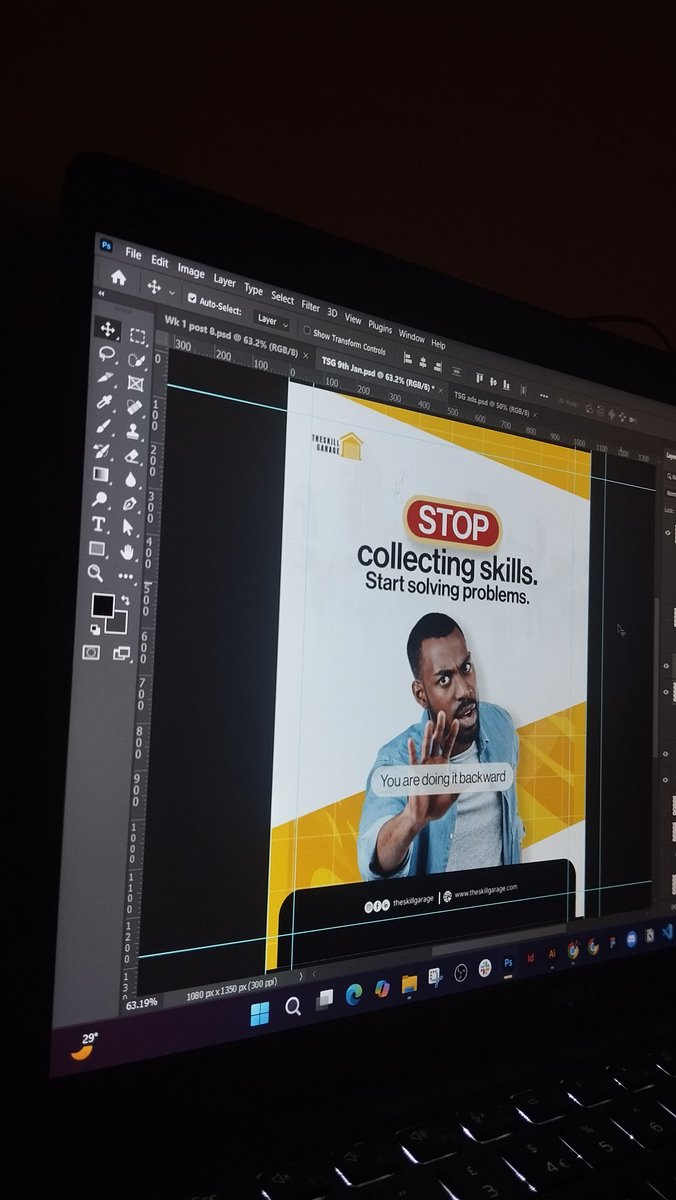Select the History Brush tool
Screen dimensions: 676x1200
click(x=102, y=451)
